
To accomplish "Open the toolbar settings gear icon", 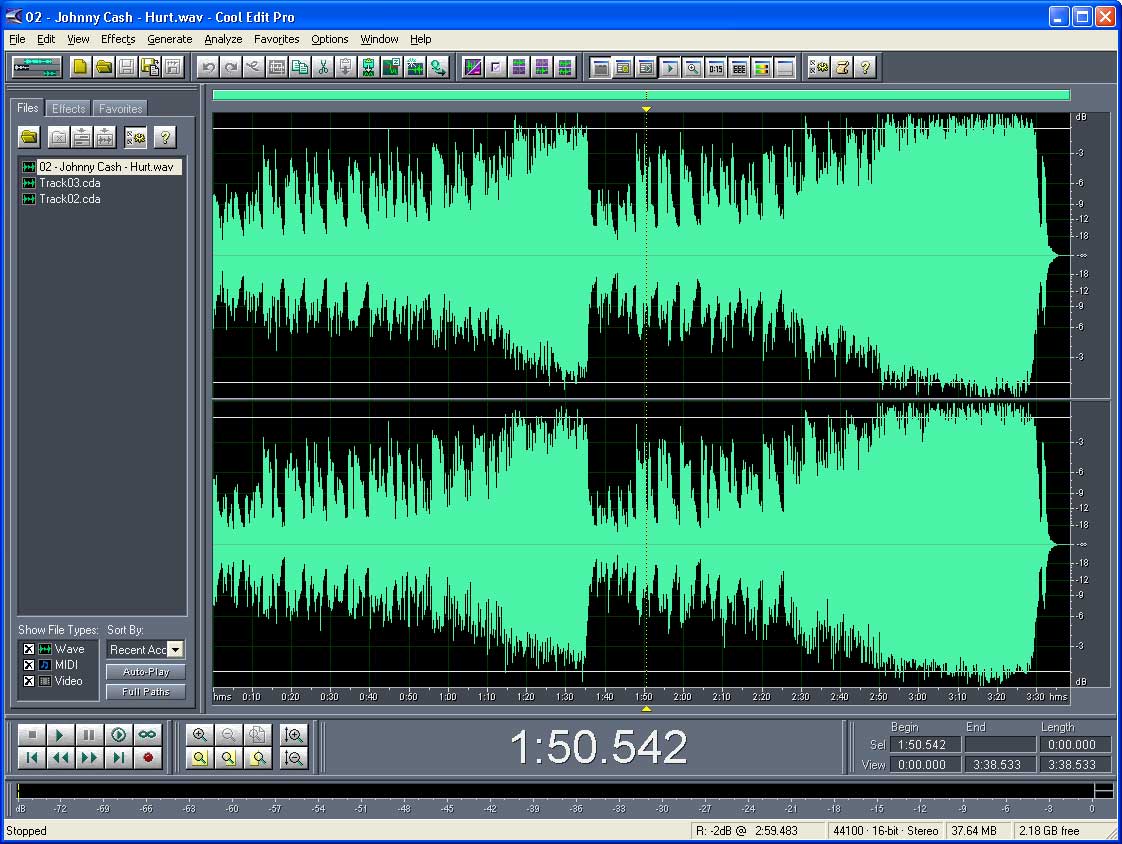I will [x=819, y=67].
